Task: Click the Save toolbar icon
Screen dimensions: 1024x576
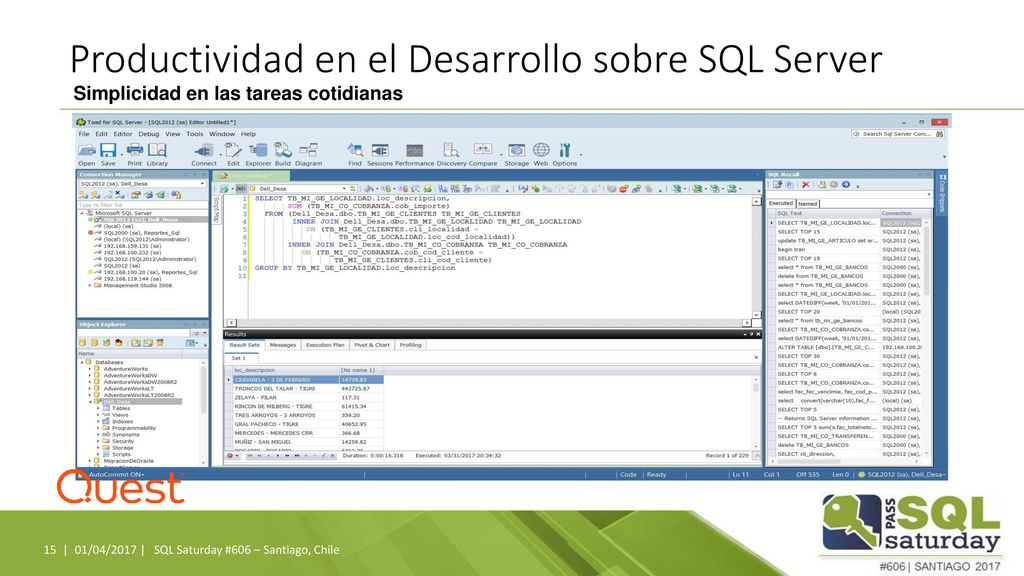Action: 108,154
